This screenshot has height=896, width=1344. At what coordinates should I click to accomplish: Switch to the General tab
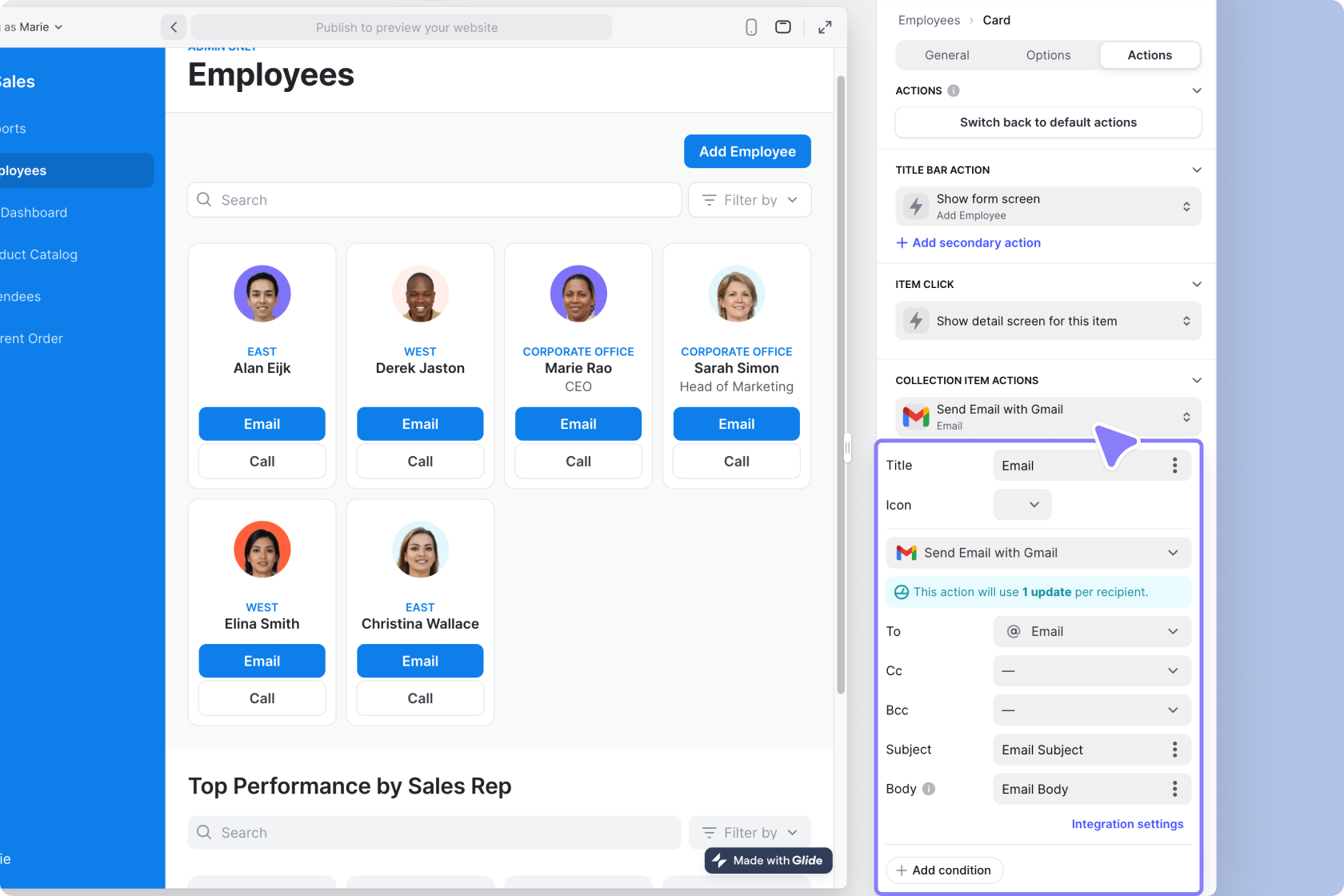946,55
